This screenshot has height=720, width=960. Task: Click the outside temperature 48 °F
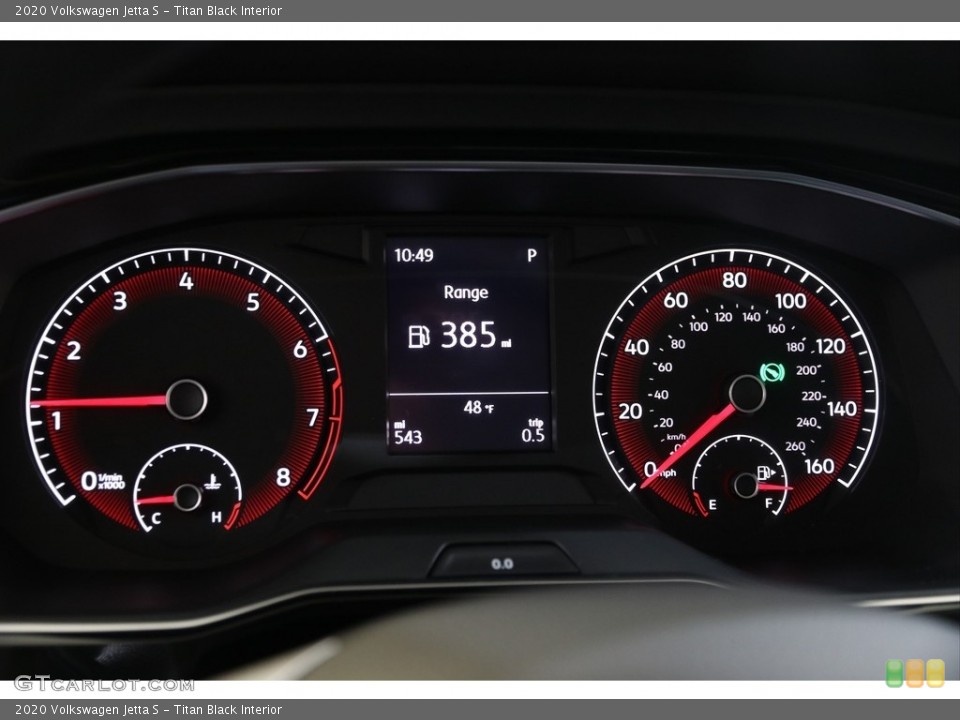[x=478, y=407]
